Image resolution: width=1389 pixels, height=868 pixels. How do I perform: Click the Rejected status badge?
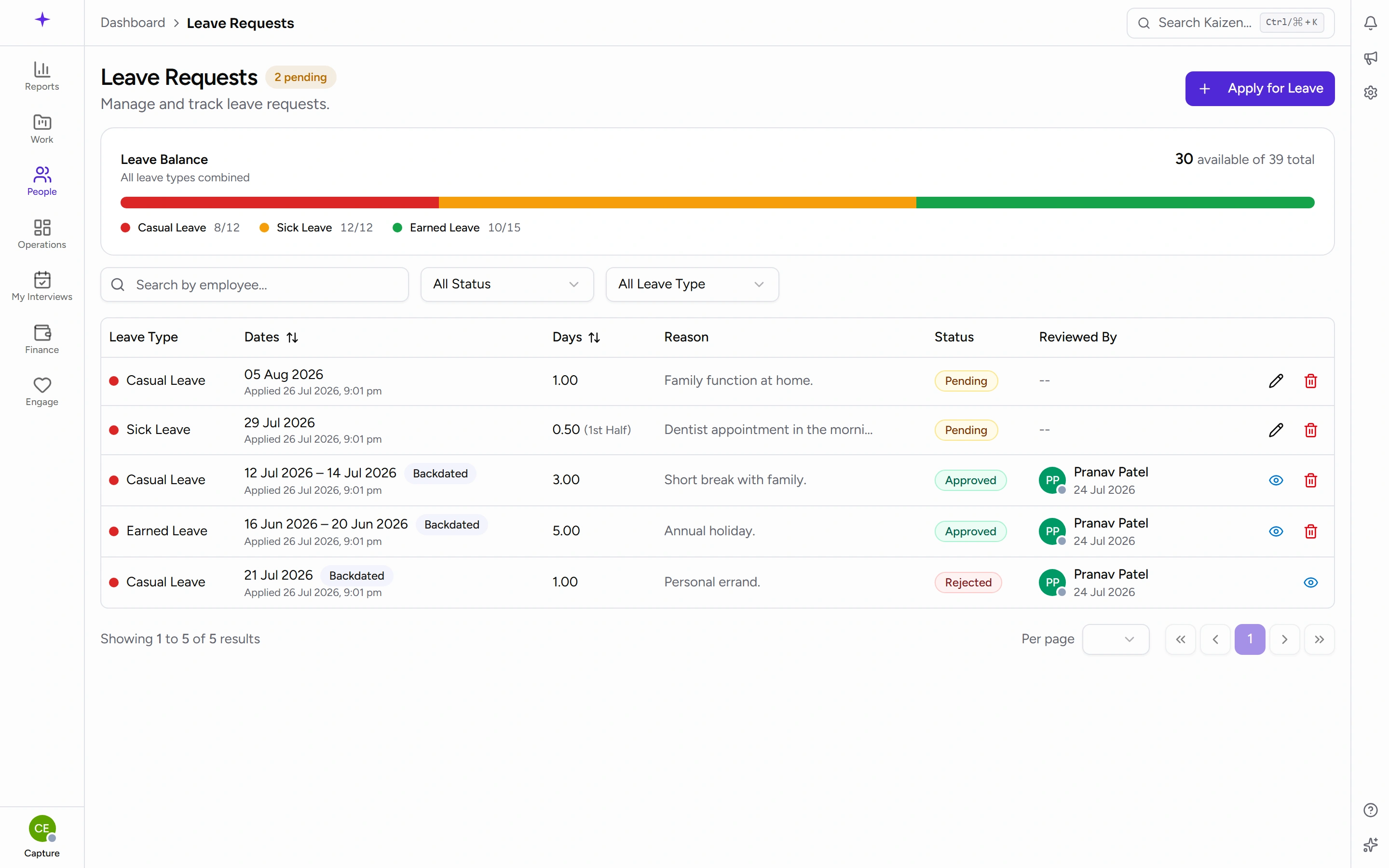click(x=967, y=582)
